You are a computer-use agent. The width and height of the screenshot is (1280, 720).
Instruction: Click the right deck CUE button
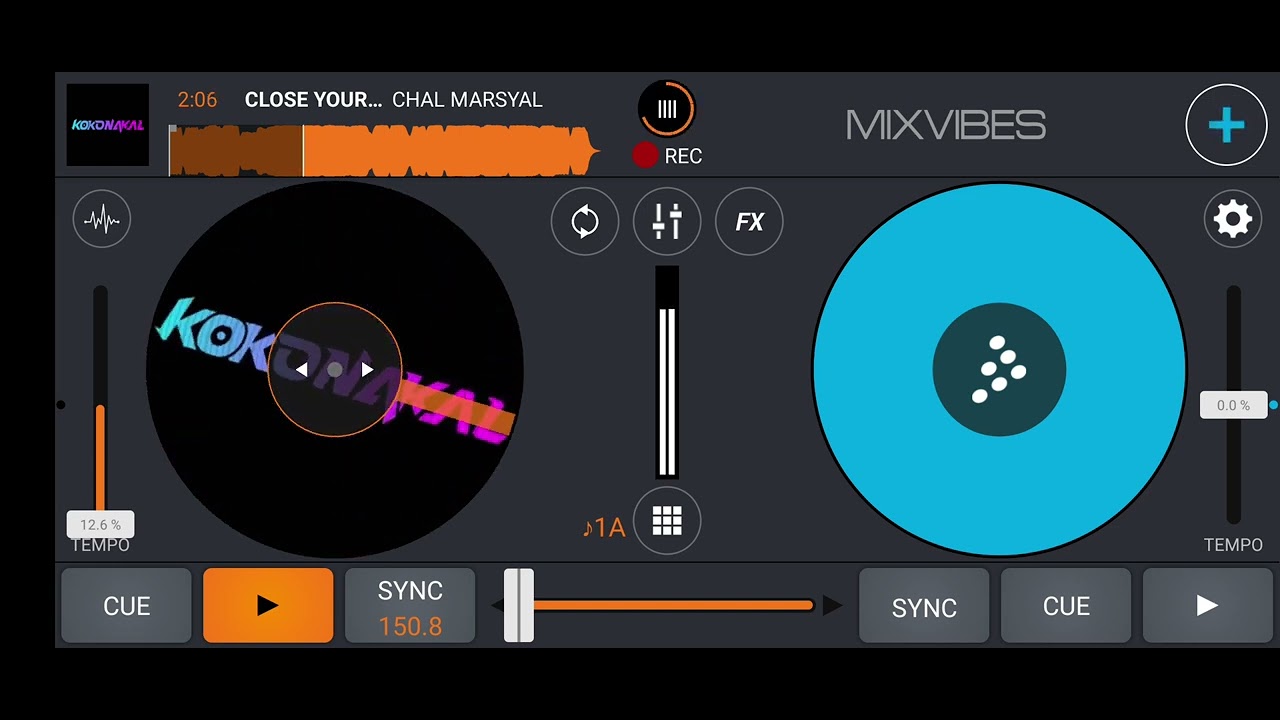1066,606
